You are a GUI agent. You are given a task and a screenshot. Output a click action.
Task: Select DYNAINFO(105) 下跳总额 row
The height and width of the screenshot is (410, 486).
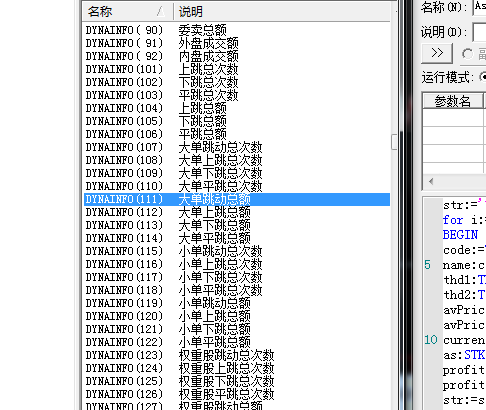(237, 121)
